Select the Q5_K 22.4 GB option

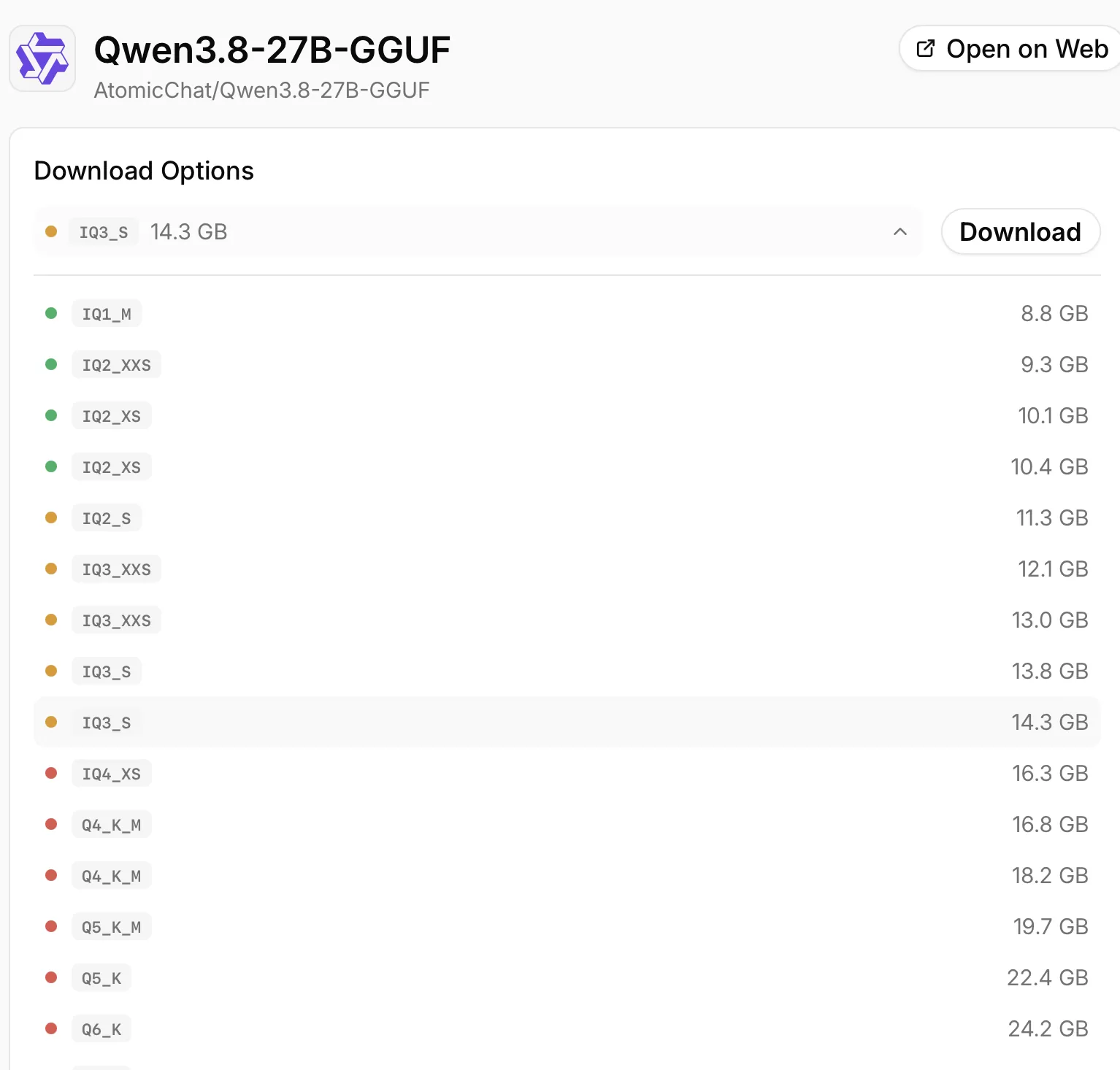[567, 977]
